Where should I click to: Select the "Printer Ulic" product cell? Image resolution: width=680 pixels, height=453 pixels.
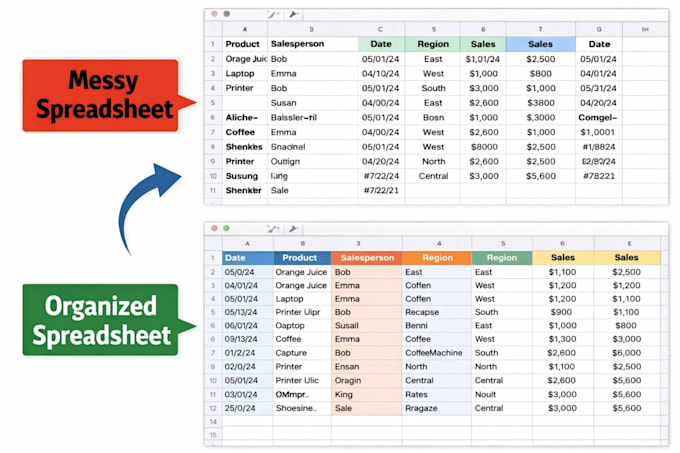click(x=302, y=380)
